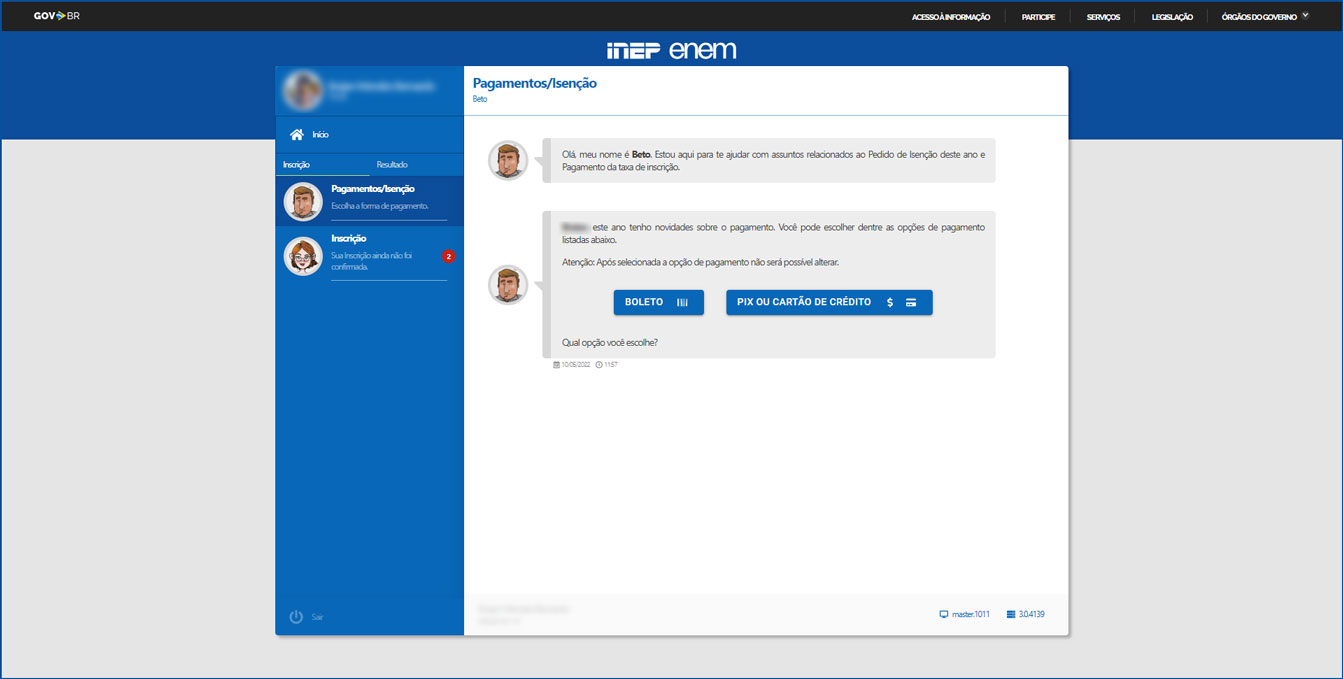Click the power icon next to Sair
1343x679 pixels.
296,617
